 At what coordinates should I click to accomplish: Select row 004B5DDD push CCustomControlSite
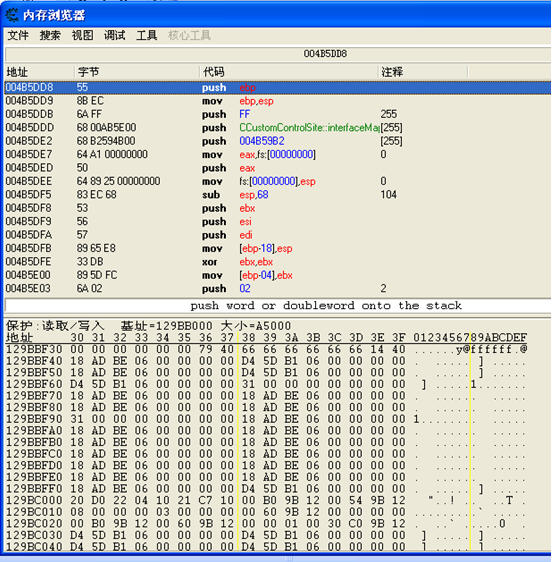(x=278, y=128)
